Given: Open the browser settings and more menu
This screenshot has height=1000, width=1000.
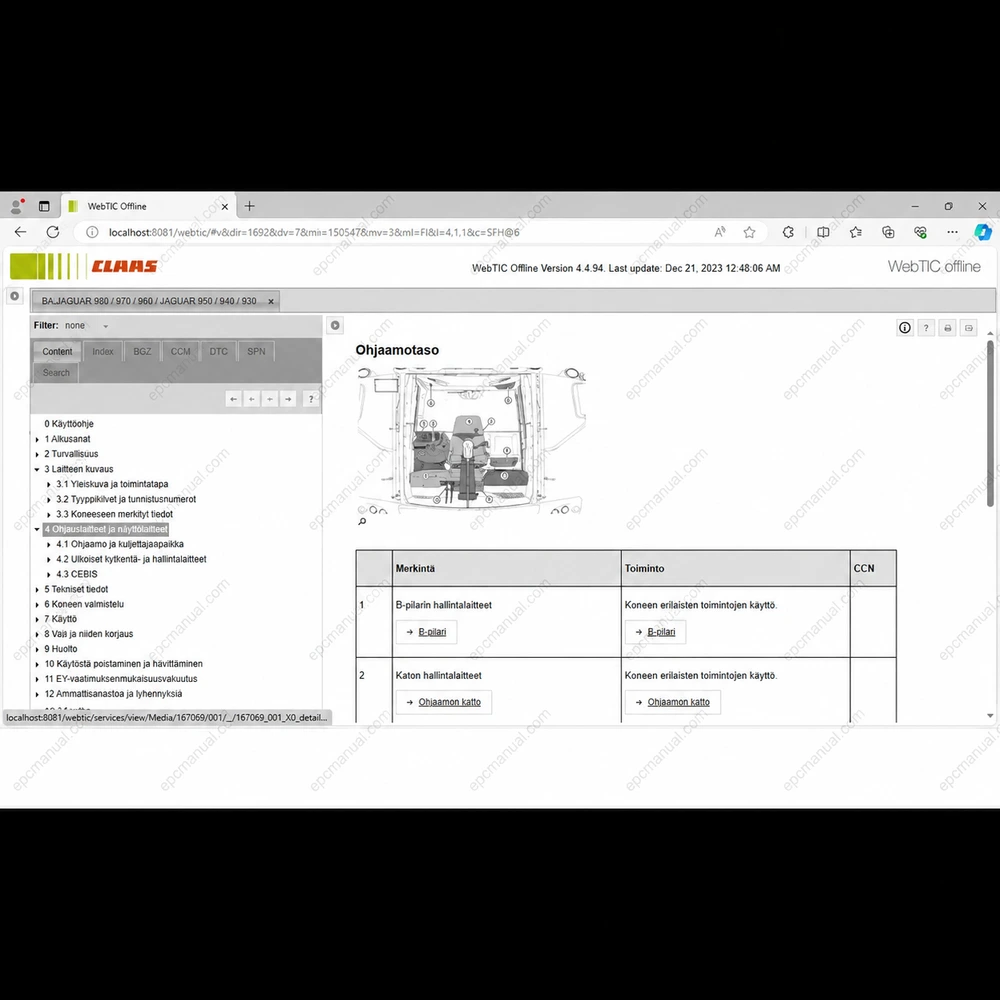Looking at the screenshot, I should coord(952,232).
